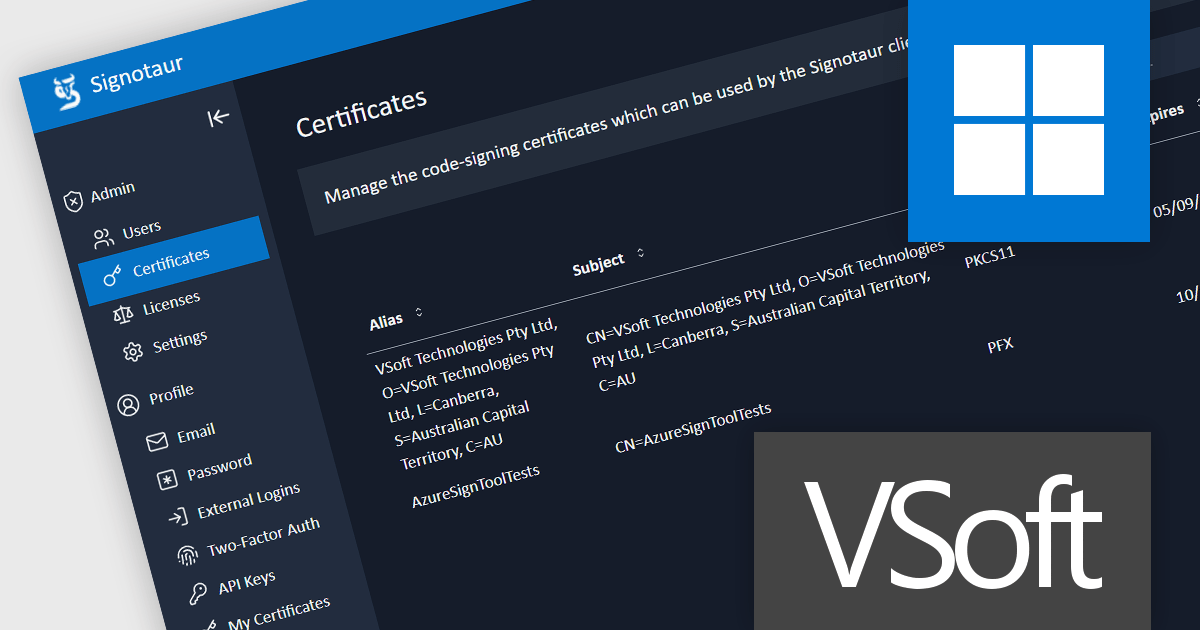Click the Settings gear icon
Image resolution: width=1200 pixels, height=630 pixels.
[x=133, y=352]
